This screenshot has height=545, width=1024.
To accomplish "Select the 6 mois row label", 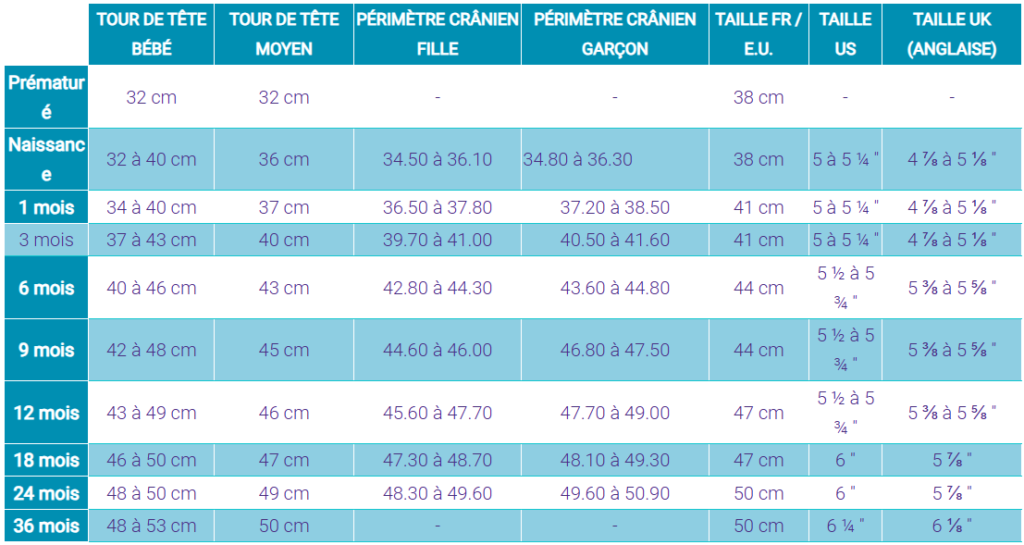I will [x=46, y=287].
